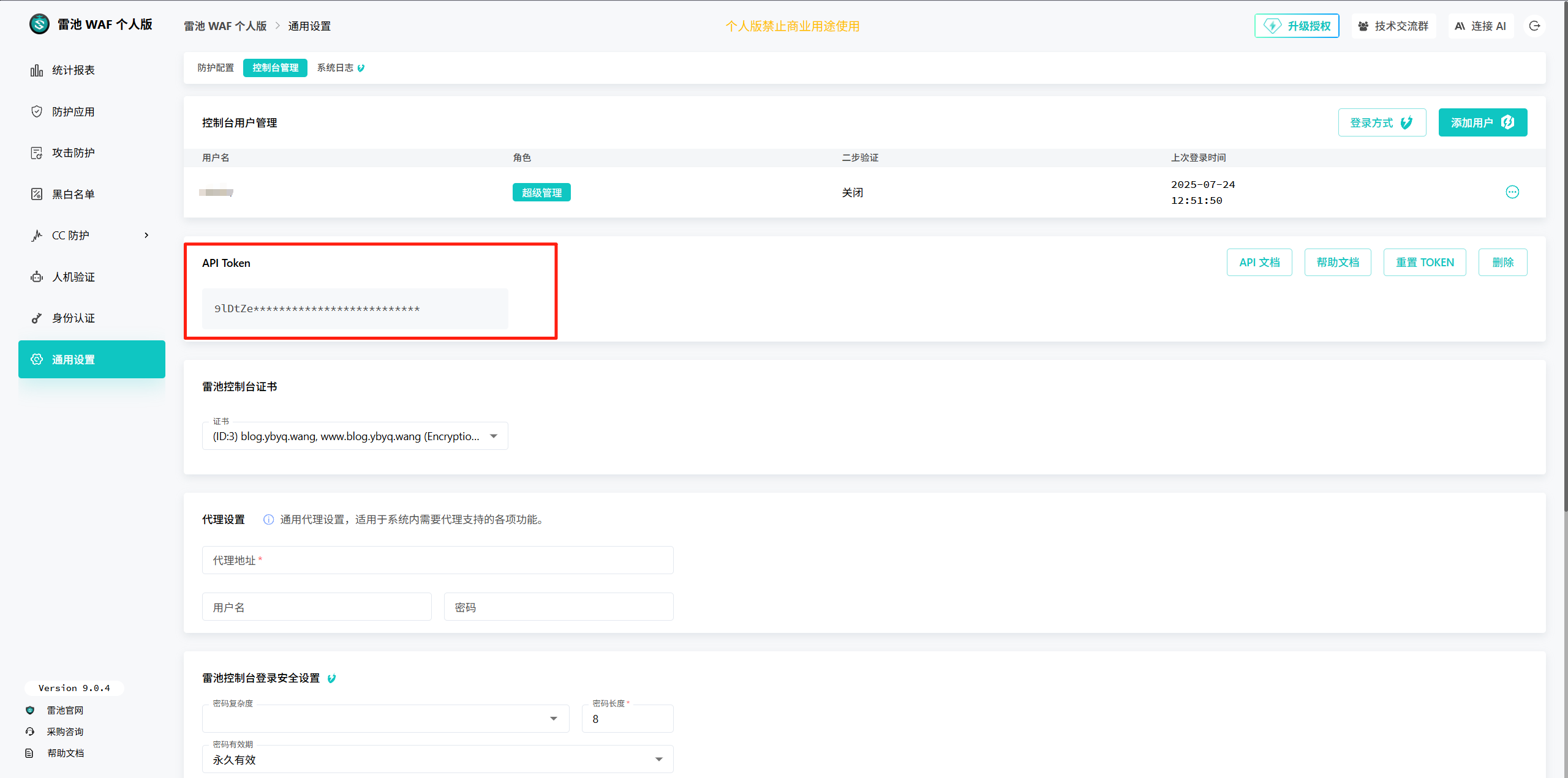Click the 技术交流群 button
Image resolution: width=1568 pixels, height=778 pixels.
pyautogui.click(x=1393, y=26)
